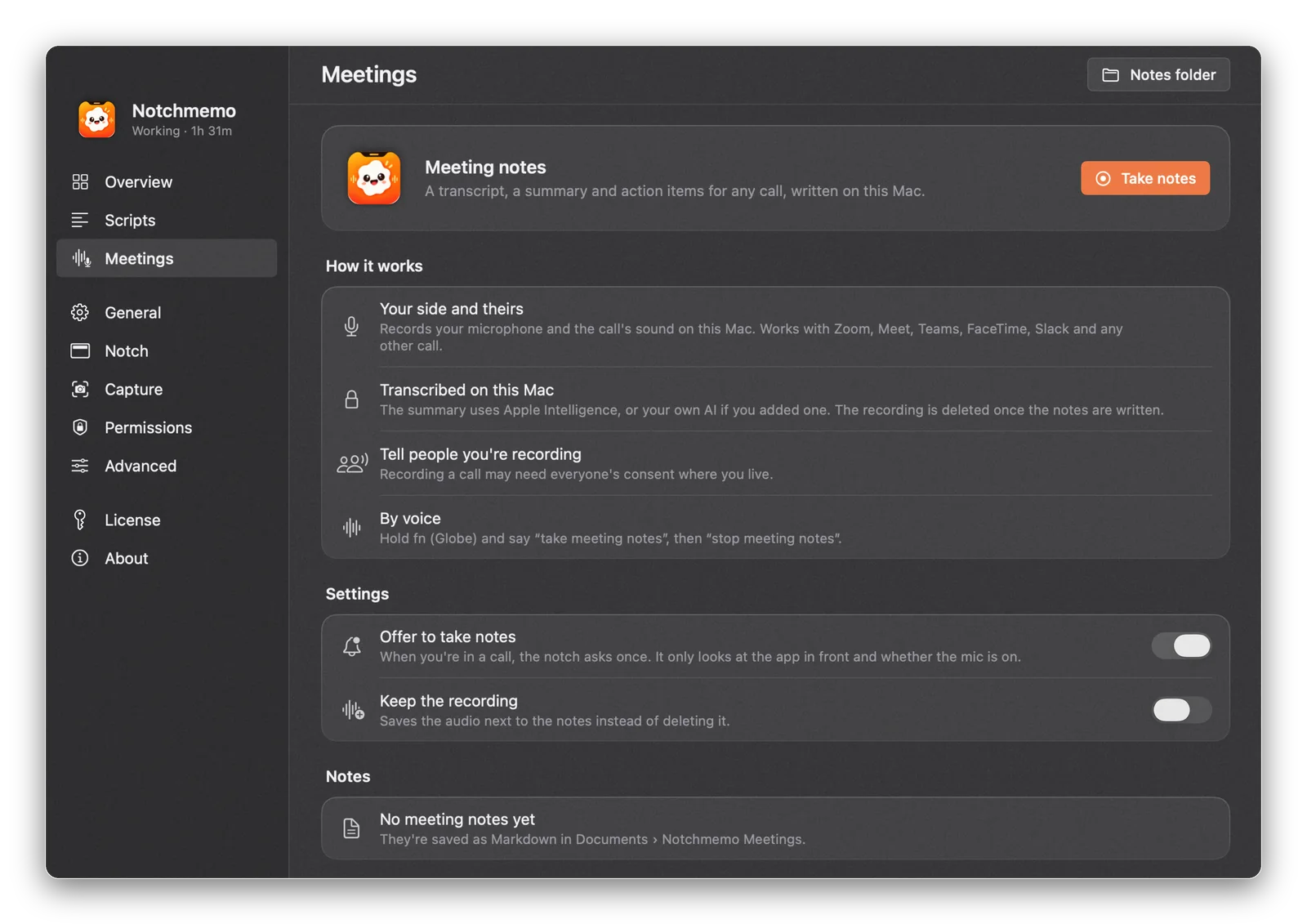Viewport: 1307px width, 924px height.
Task: Click the record circle icon in Take notes button
Action: tap(1103, 178)
